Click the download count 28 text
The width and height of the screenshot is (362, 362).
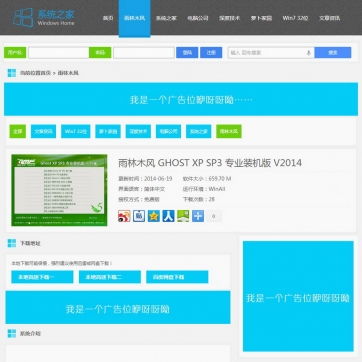pyautogui.click(x=212, y=199)
